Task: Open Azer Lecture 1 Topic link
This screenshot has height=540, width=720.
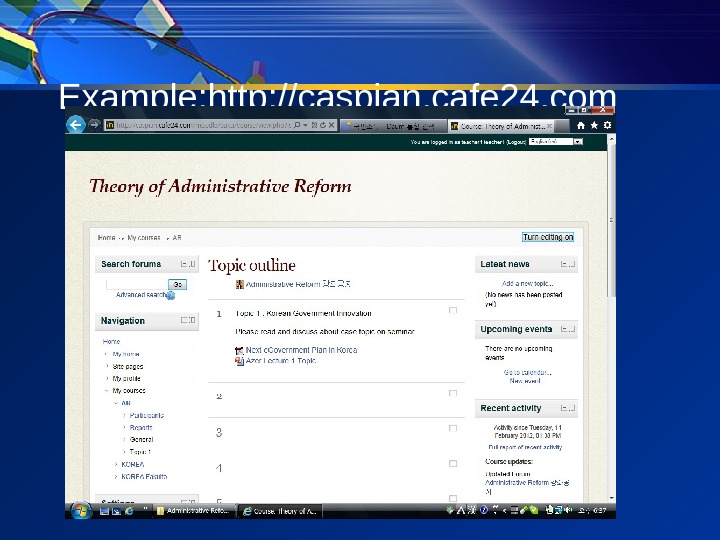Action: 281,361
